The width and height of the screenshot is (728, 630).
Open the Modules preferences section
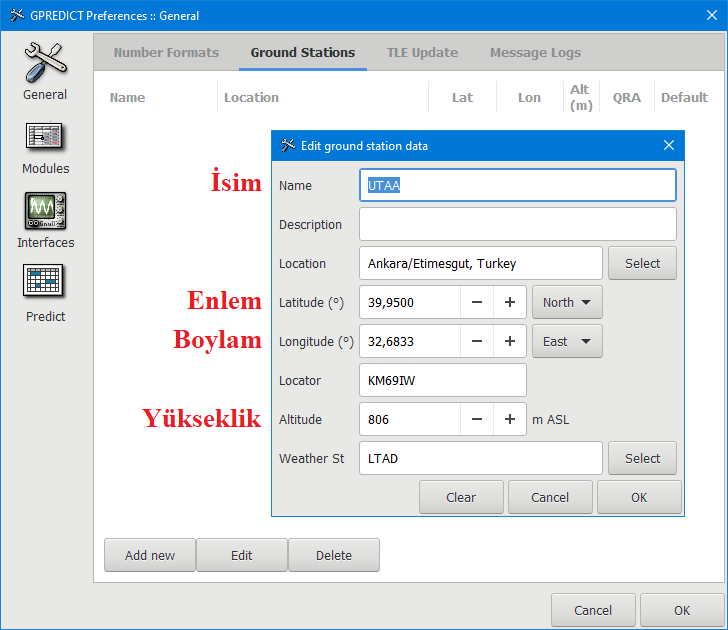click(45, 148)
